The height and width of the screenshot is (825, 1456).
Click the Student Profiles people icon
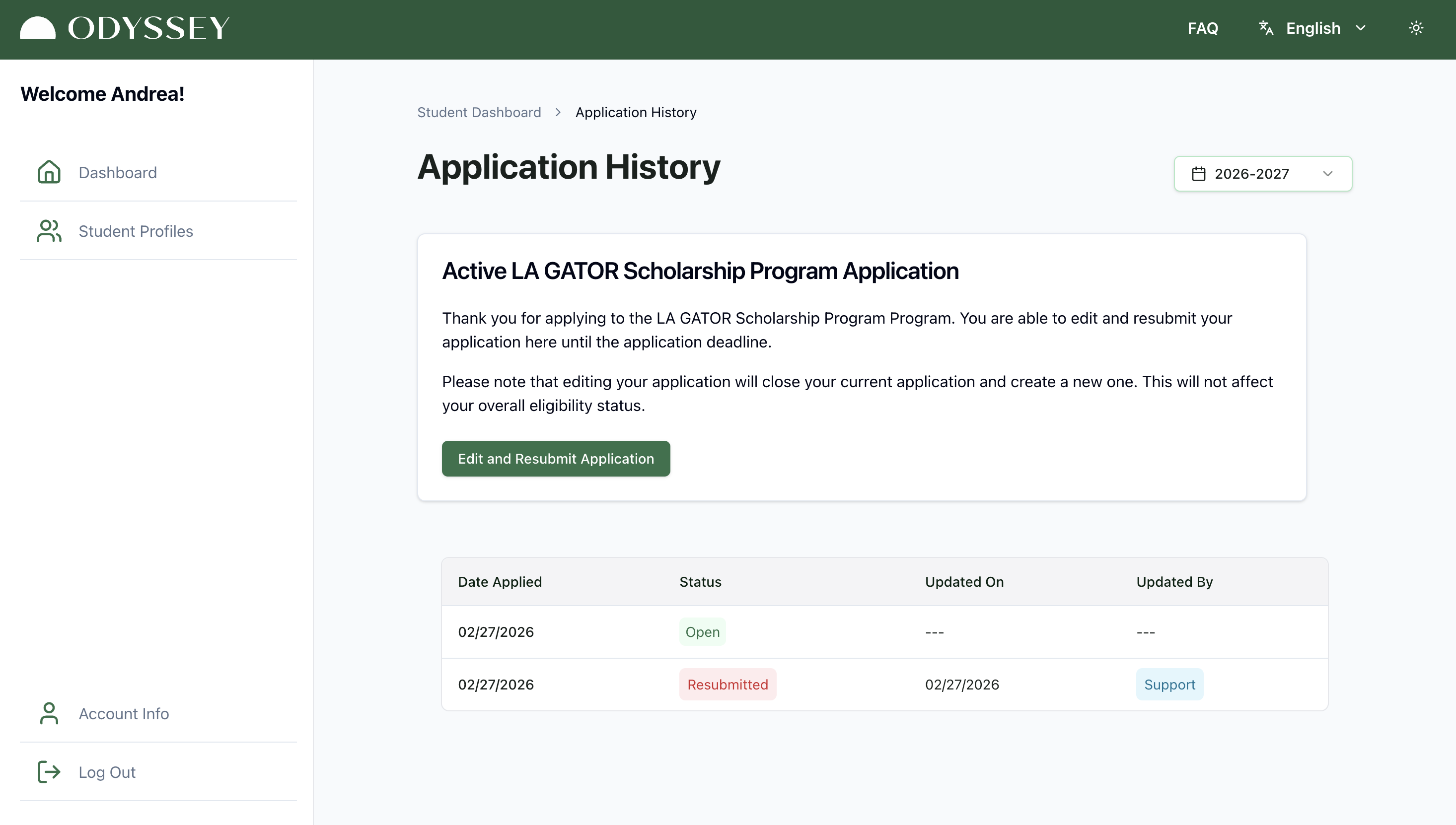pyautogui.click(x=49, y=231)
